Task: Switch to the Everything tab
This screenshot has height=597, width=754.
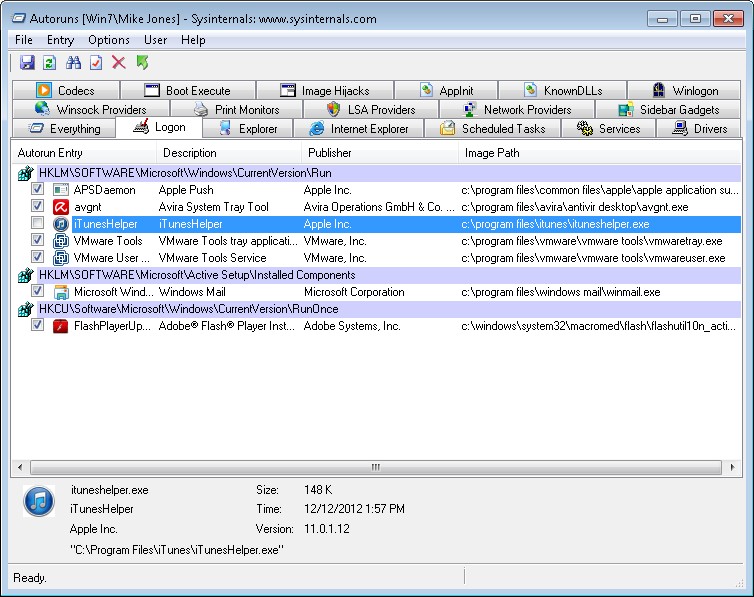Action: [x=64, y=129]
